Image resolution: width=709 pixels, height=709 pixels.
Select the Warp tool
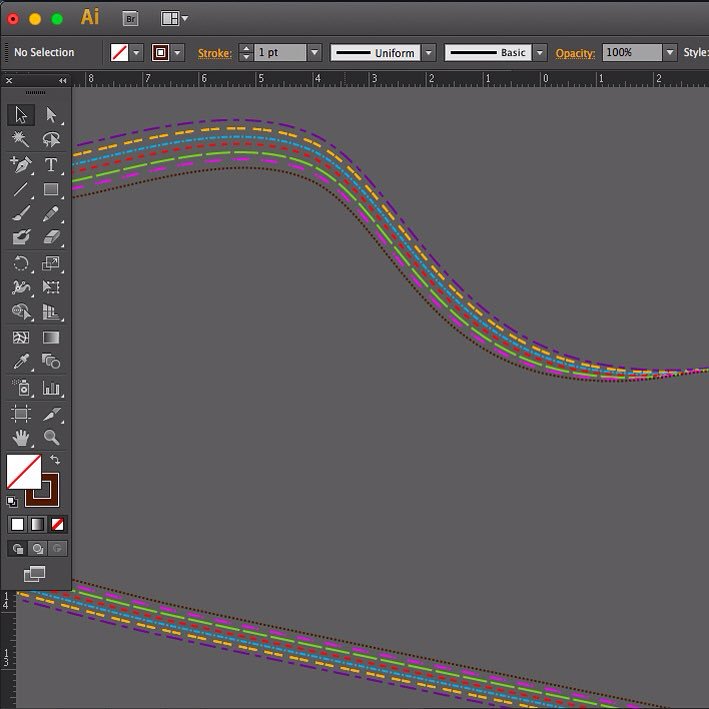click(x=21, y=287)
